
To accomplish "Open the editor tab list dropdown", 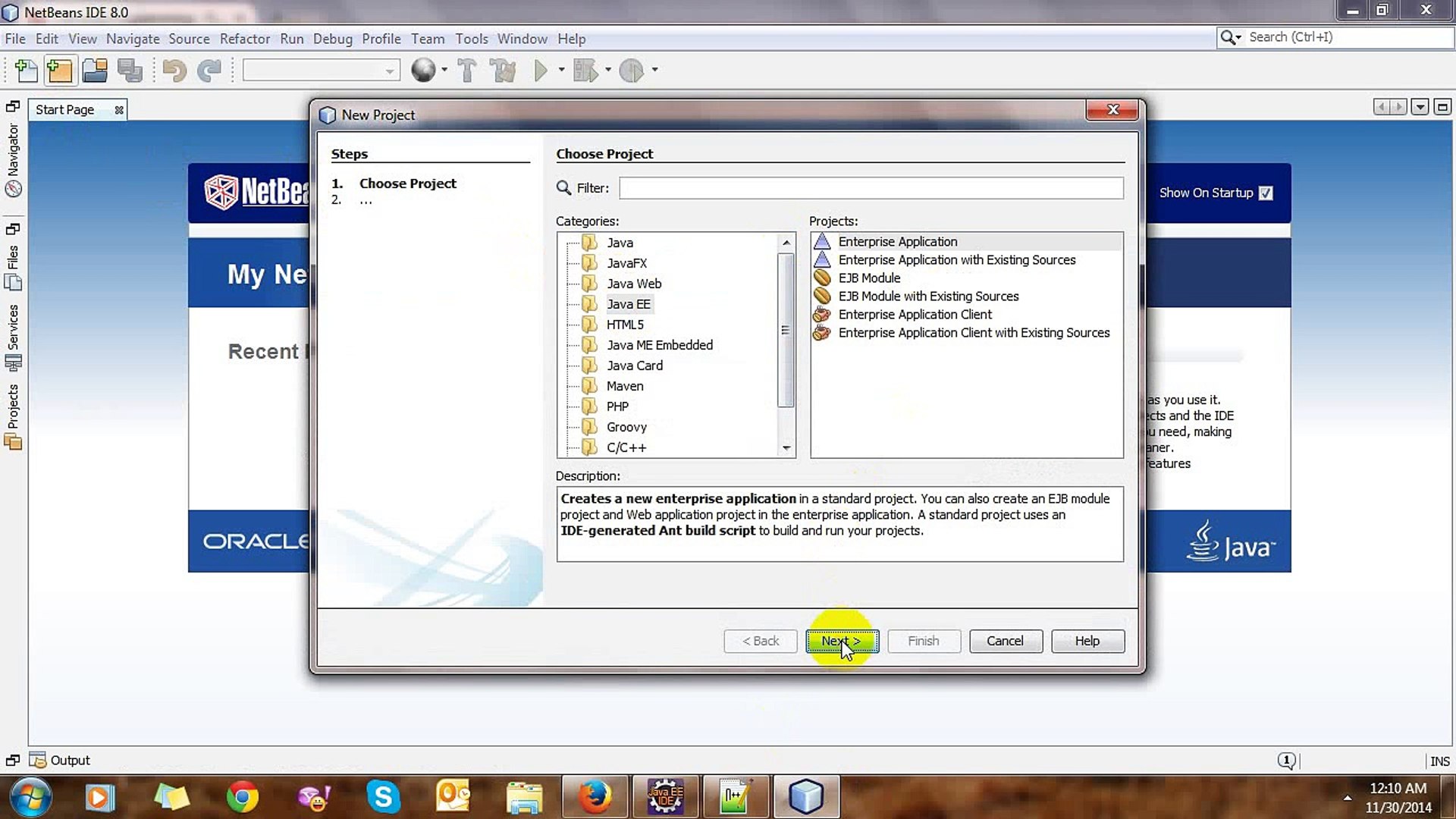I will click(x=1420, y=107).
